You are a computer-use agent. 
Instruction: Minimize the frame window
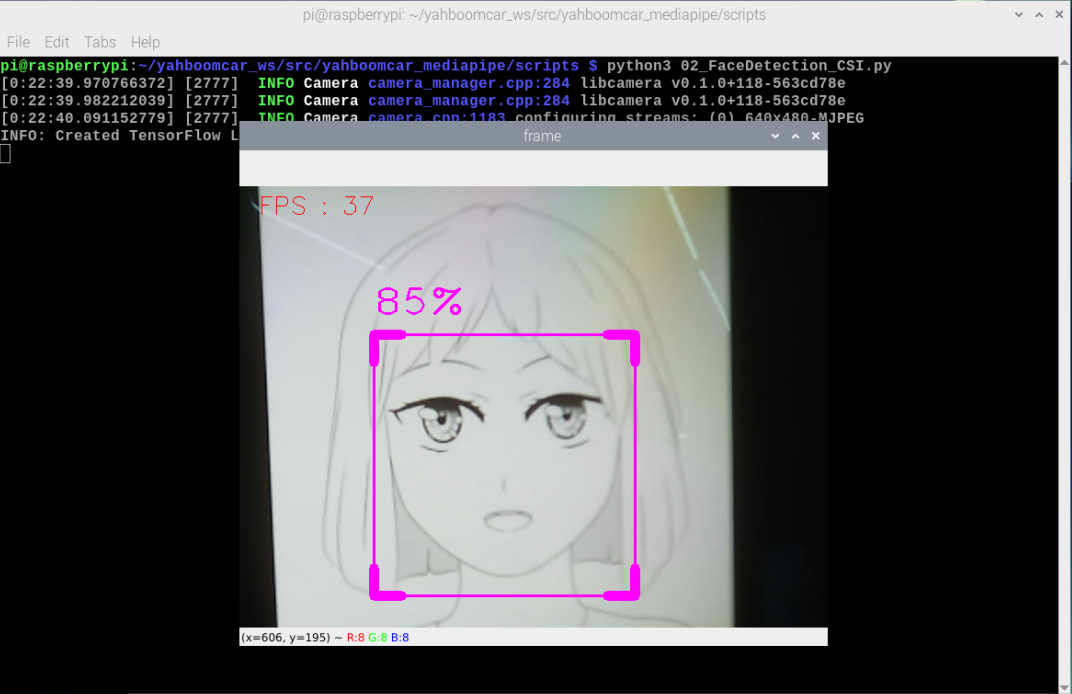[775, 136]
